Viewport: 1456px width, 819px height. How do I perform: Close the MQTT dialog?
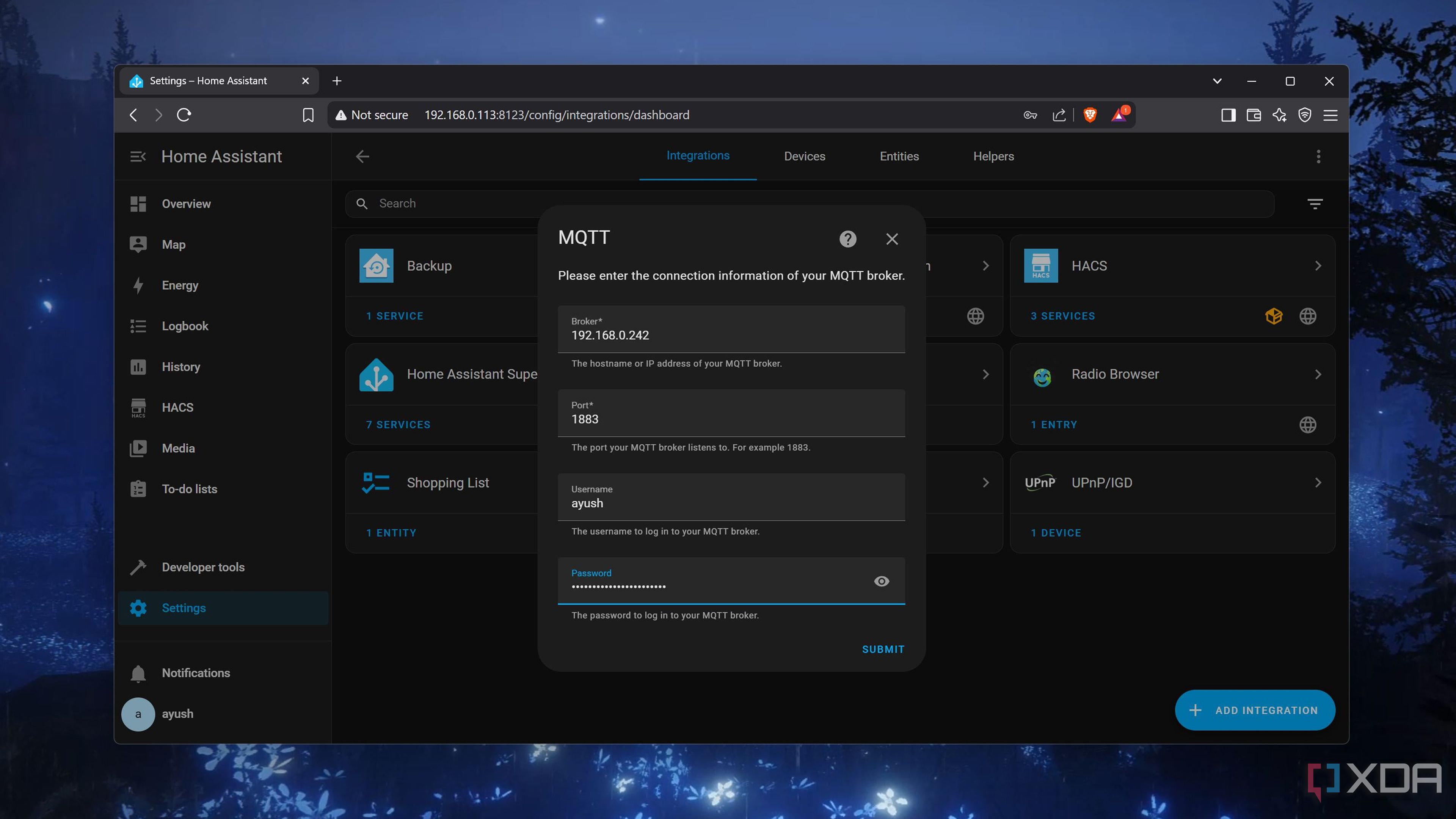[x=891, y=239]
